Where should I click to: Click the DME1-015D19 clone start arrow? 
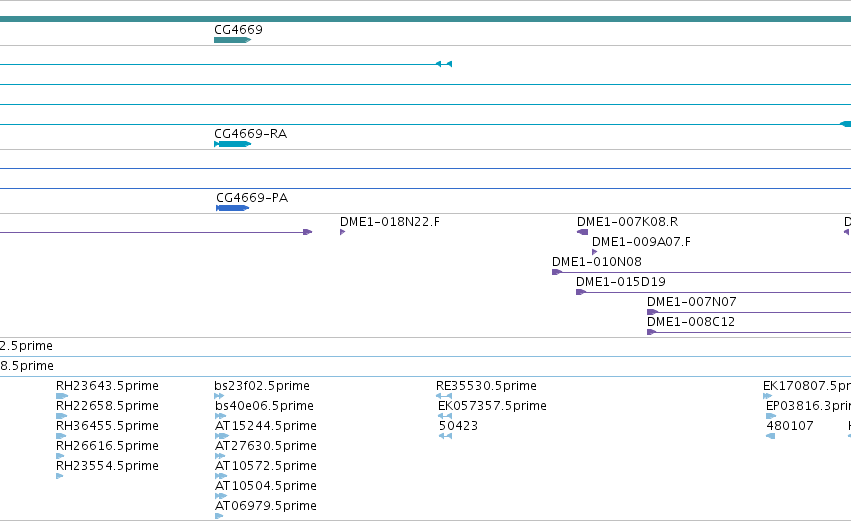[581, 293]
